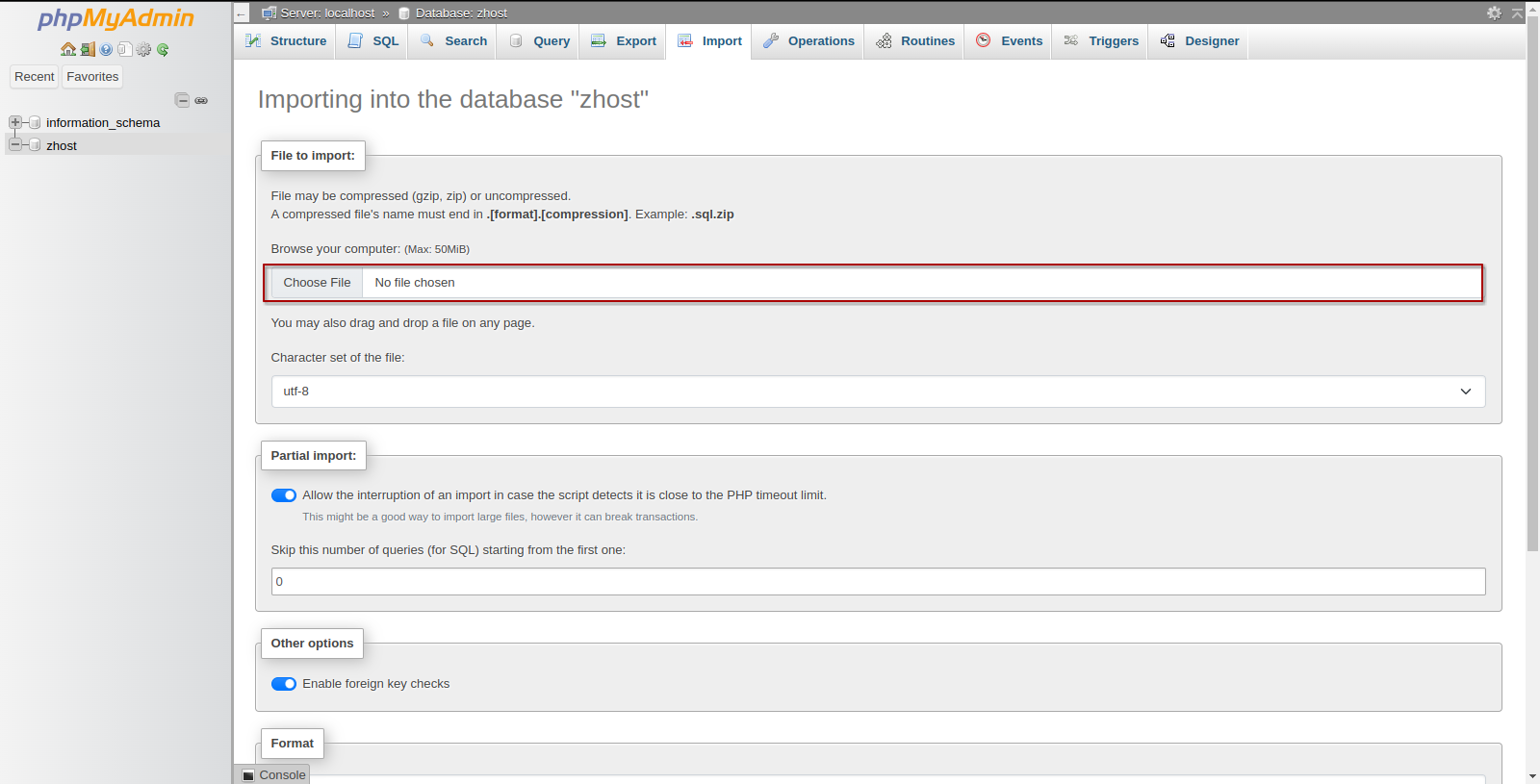Open navigation panel settings gear icon

coord(143,49)
